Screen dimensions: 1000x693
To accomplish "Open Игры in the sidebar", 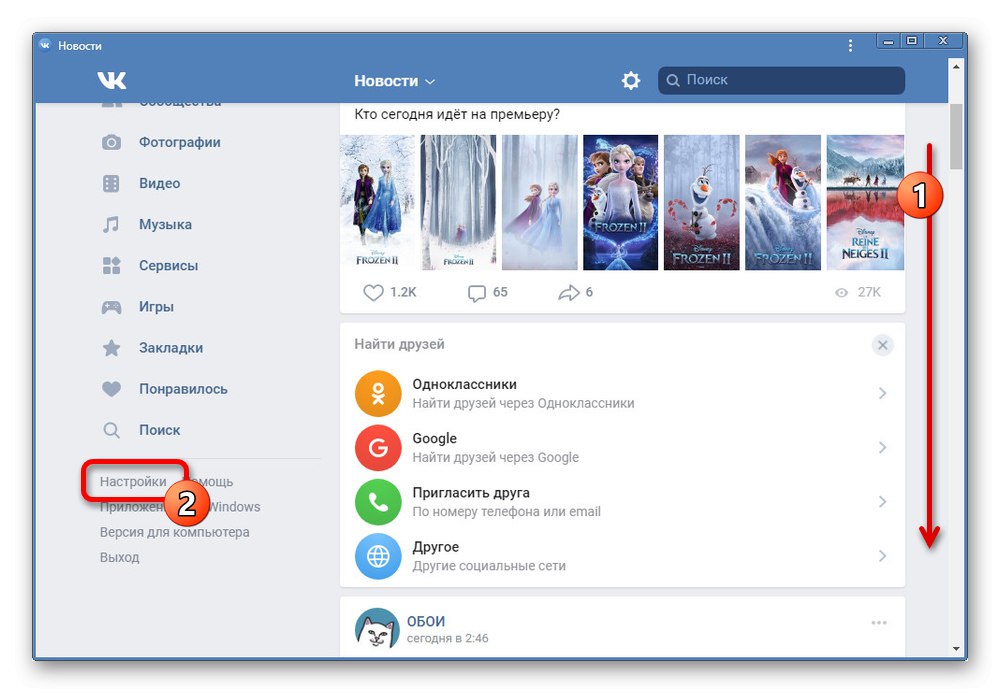I will pyautogui.click(x=156, y=307).
